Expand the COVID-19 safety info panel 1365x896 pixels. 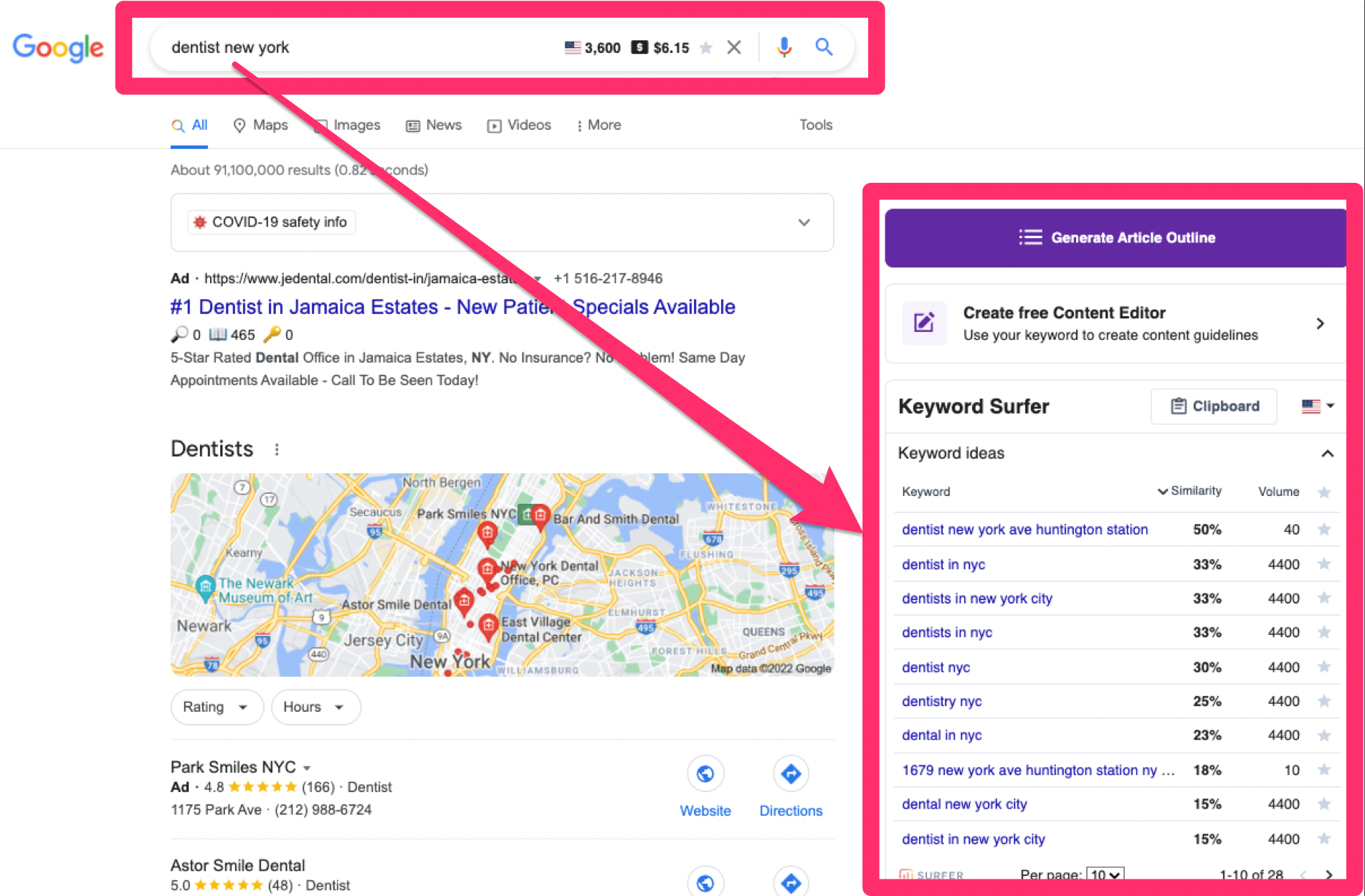coord(804,222)
